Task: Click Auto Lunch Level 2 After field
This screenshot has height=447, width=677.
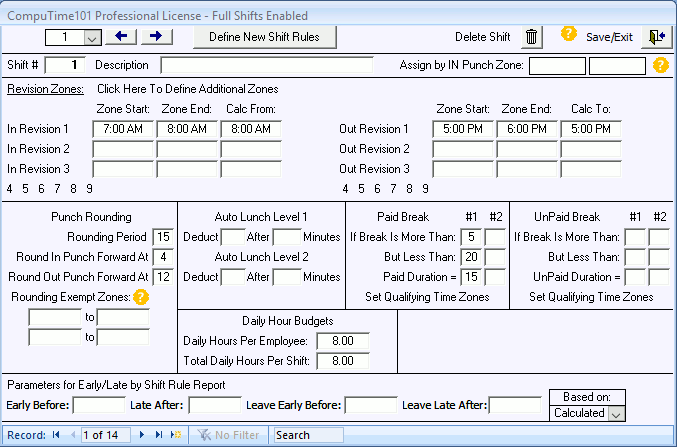Action: [x=287, y=277]
